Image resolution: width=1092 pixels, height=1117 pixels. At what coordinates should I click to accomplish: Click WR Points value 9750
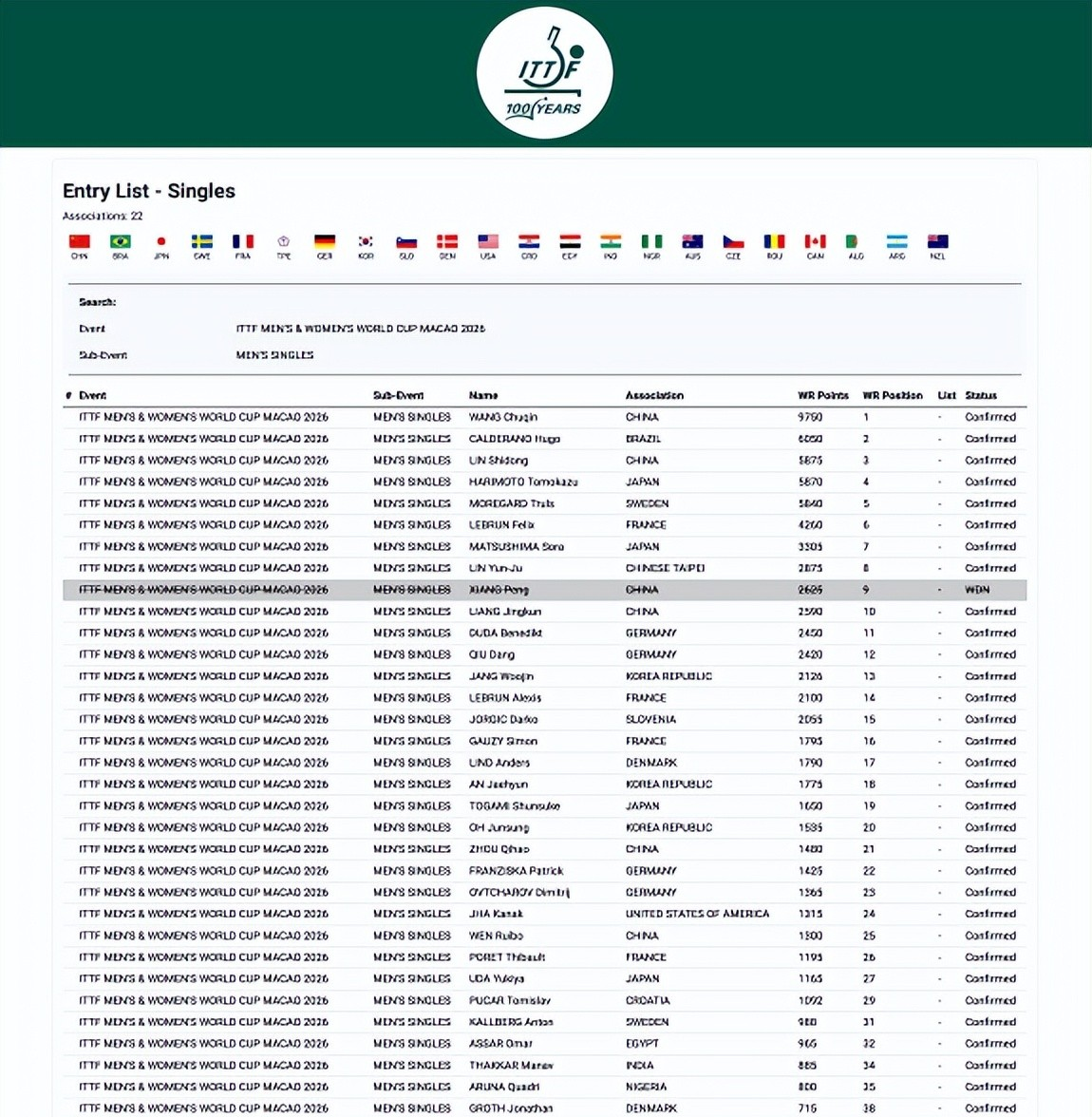click(x=810, y=417)
